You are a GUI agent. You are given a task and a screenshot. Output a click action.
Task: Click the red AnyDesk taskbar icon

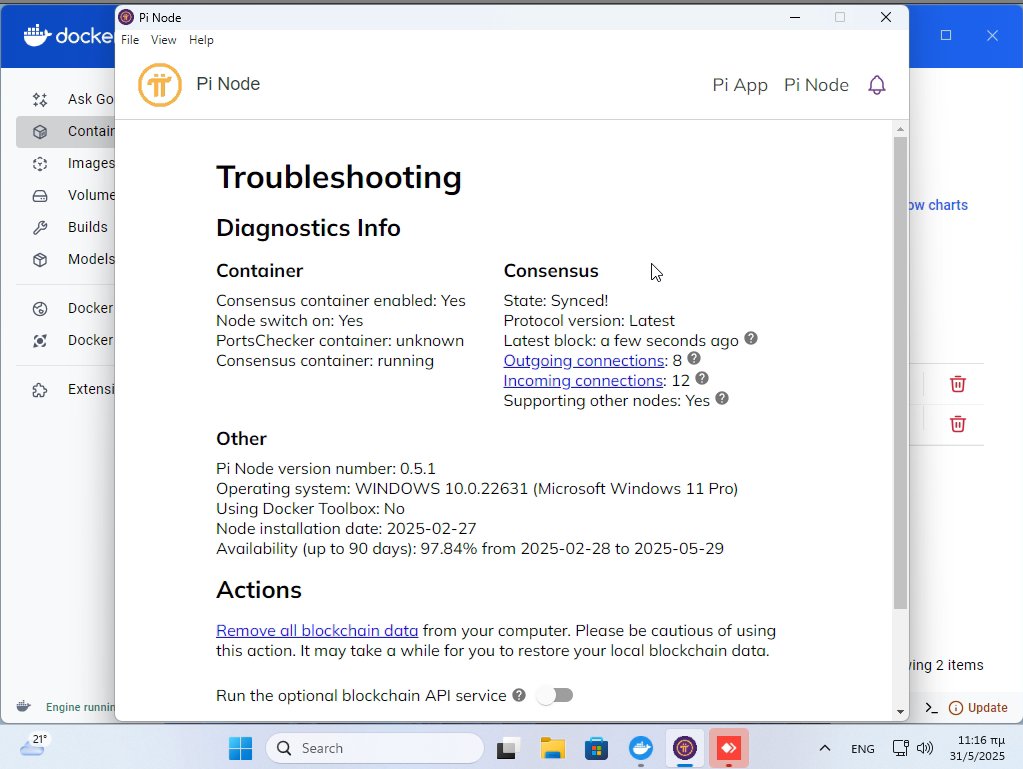(729, 748)
